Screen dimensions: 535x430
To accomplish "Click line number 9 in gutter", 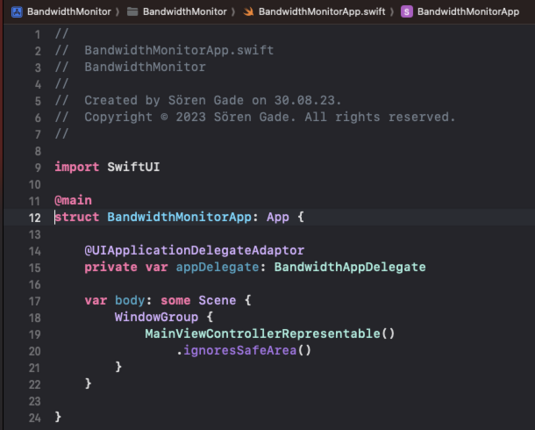I will click(38, 168).
